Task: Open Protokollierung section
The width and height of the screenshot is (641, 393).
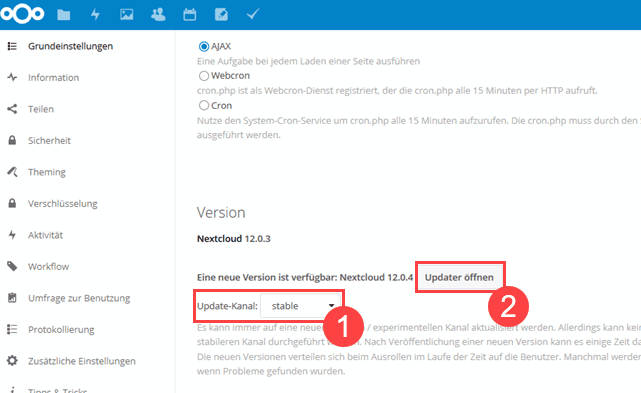Action: tap(61, 330)
